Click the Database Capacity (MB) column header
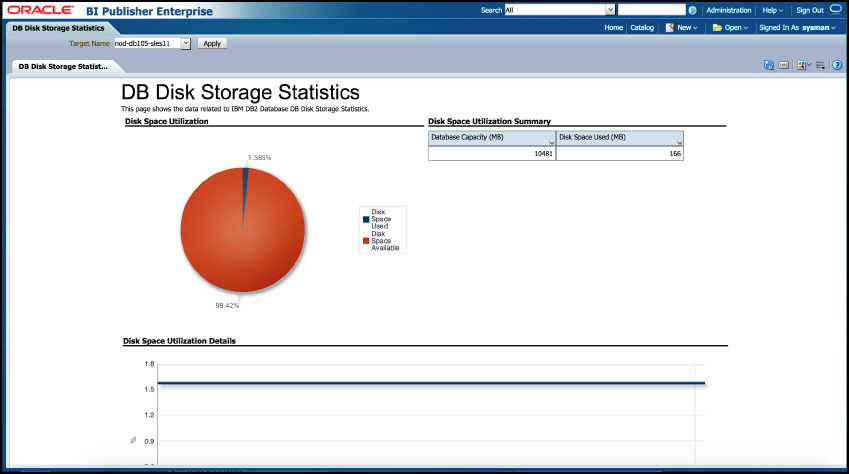Viewport: 849px width, 474px height. (492, 138)
